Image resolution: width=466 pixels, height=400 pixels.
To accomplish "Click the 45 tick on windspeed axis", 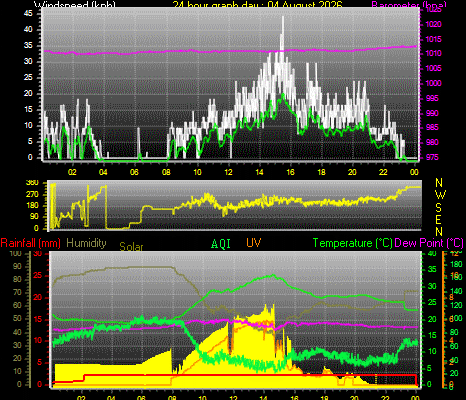I will [x=28, y=13].
